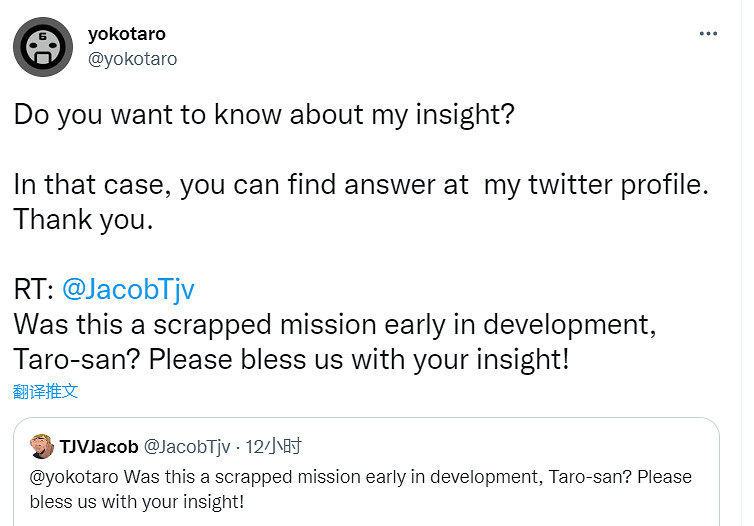Open the 12小时 timestamp of quoted tweet
754x526 pixels.
pos(274,446)
